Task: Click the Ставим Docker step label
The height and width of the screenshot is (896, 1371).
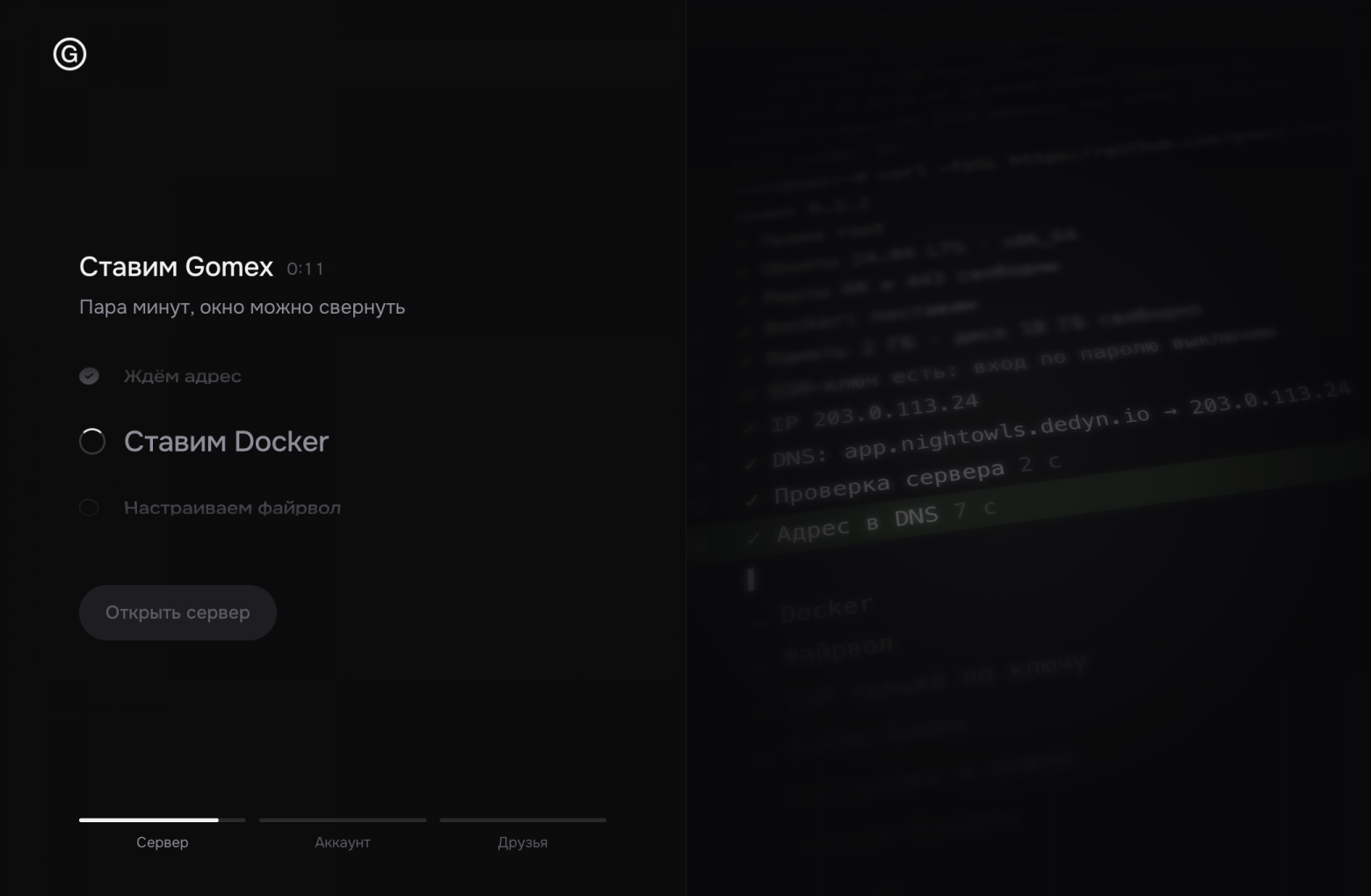Action: coord(226,441)
